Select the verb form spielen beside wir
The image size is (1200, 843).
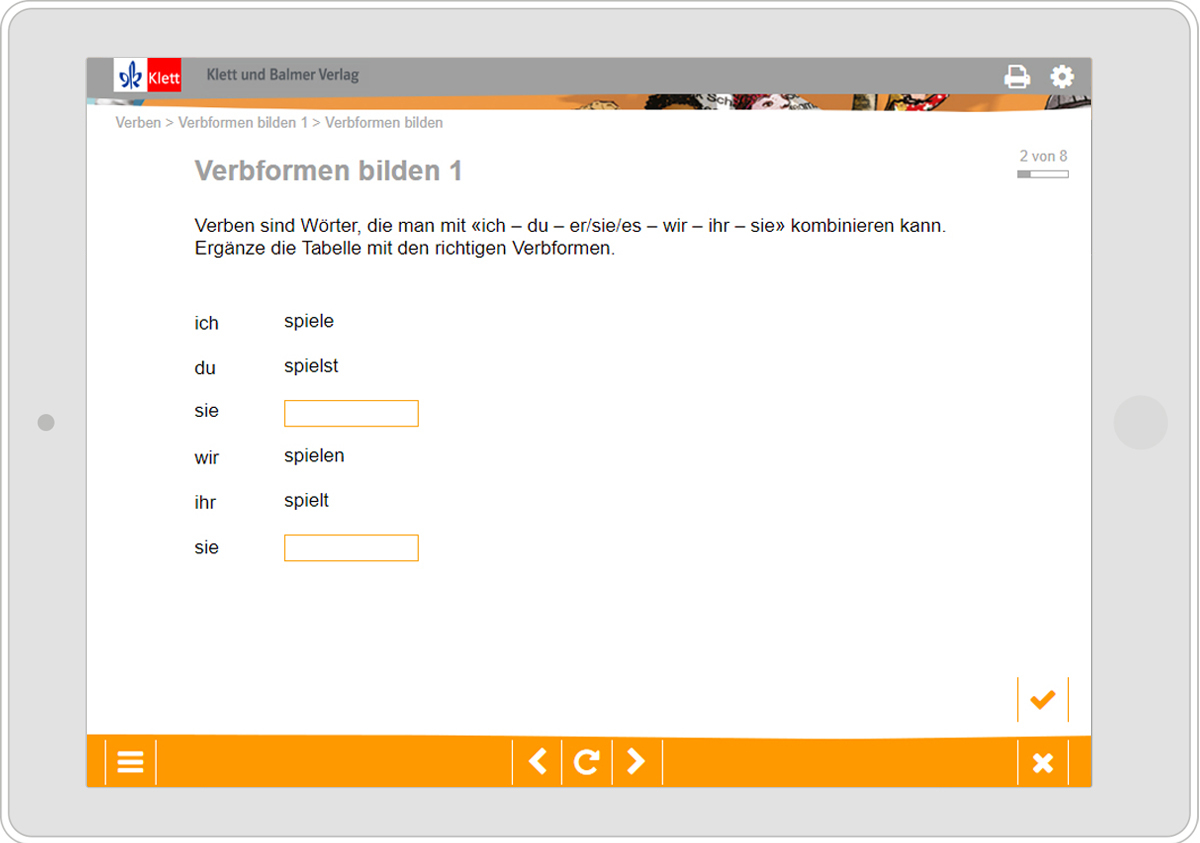click(314, 455)
